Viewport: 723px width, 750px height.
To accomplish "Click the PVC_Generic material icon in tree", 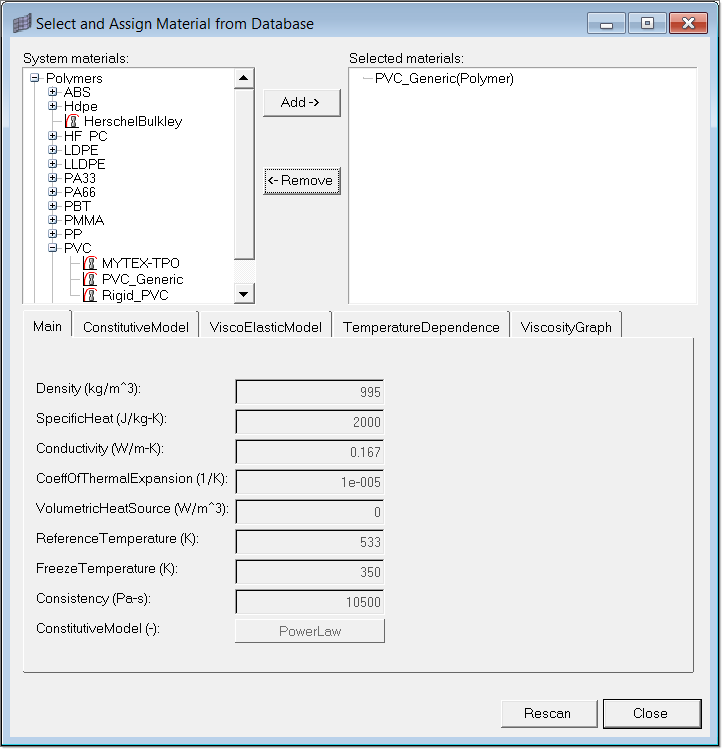I will tap(90, 280).
